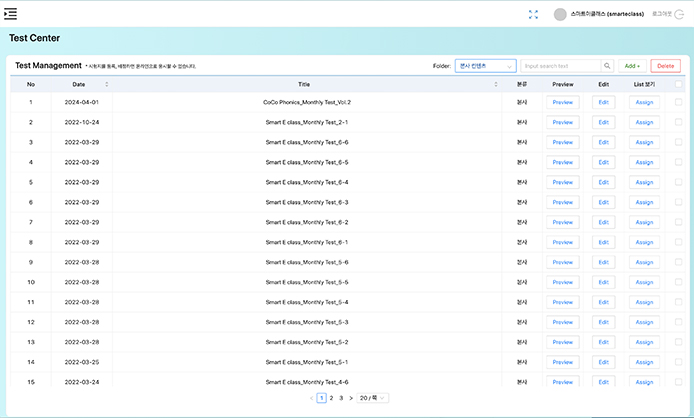Select checkbox for CoCo Phonics Vol.2 row
Screen dimensions: 694x418
679,102
